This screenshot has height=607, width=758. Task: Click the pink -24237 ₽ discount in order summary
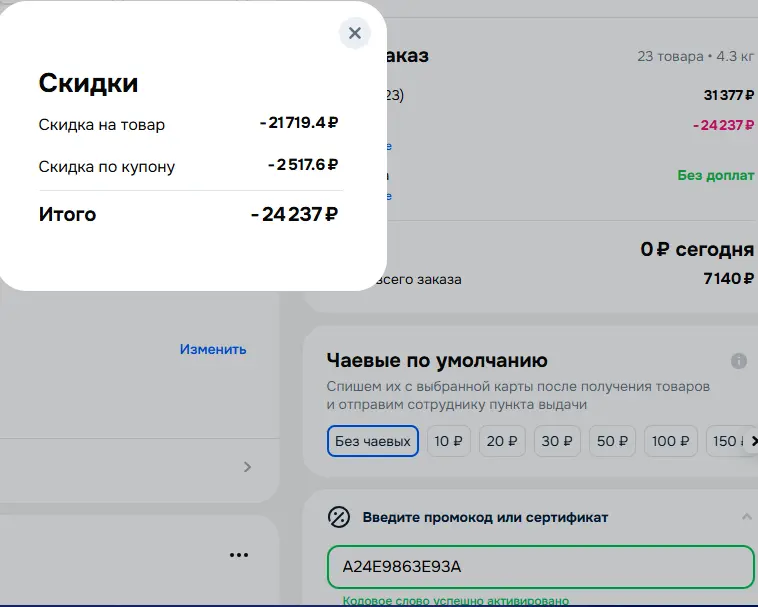click(723, 125)
